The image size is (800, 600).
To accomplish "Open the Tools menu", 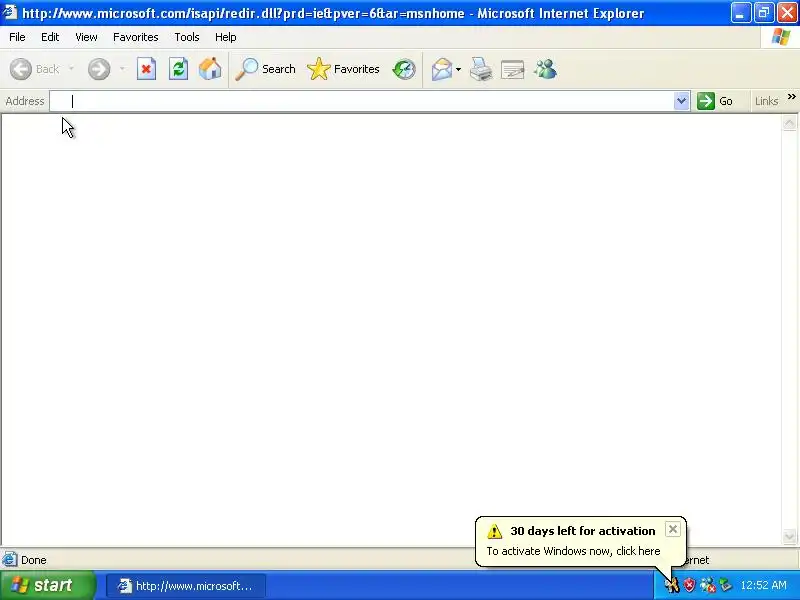I will [187, 37].
